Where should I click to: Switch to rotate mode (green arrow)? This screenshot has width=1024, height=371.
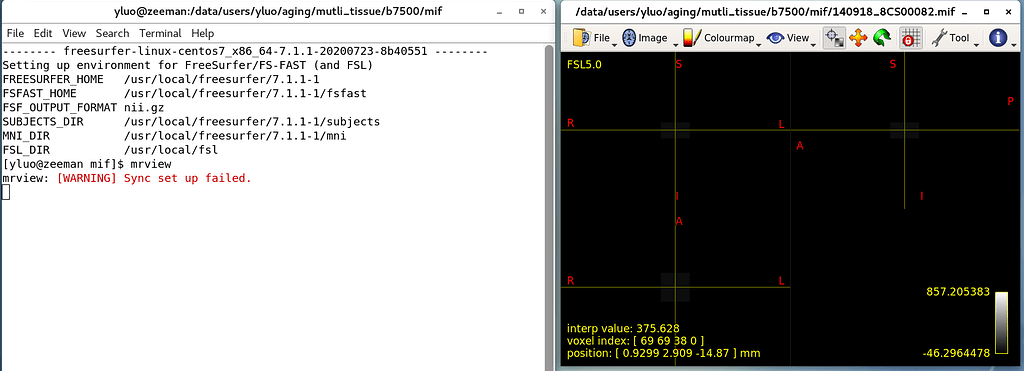click(x=882, y=39)
